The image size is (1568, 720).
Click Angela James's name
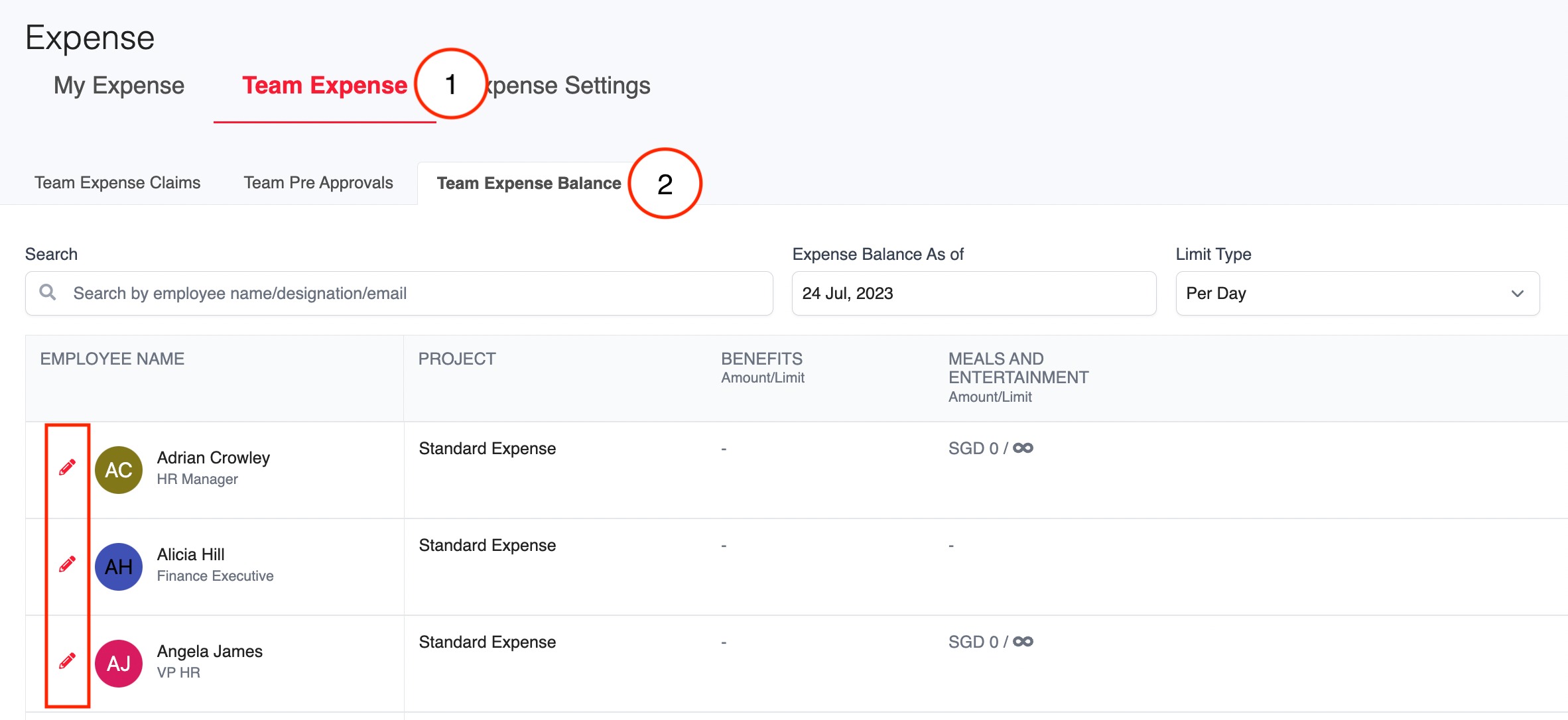click(x=210, y=651)
